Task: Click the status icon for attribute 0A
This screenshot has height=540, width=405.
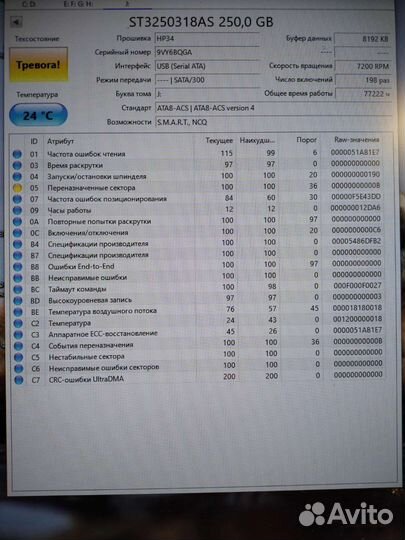Action: click(x=17, y=222)
